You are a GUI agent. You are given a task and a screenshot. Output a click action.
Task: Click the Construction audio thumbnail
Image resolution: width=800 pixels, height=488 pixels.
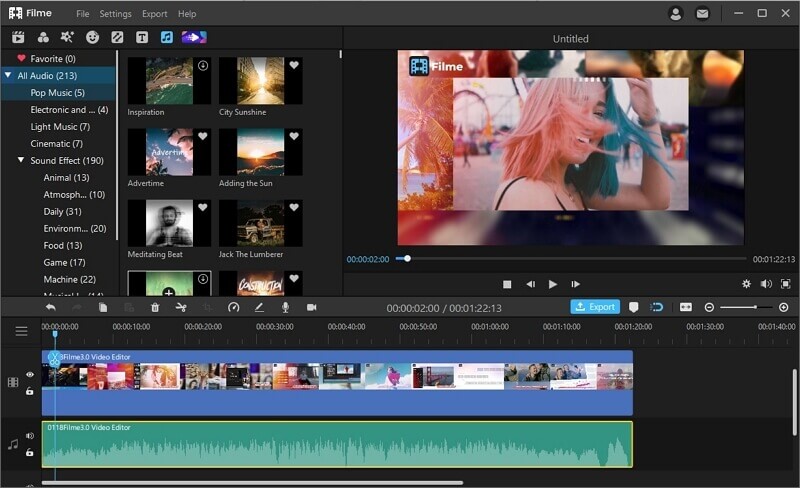tap(261, 284)
